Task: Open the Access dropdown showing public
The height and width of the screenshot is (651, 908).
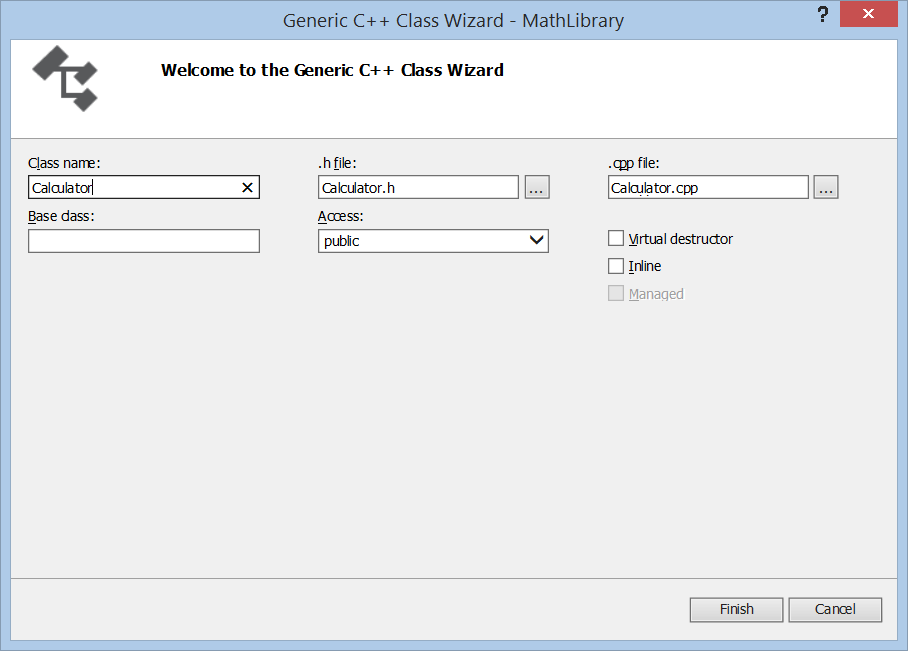Action: point(433,241)
